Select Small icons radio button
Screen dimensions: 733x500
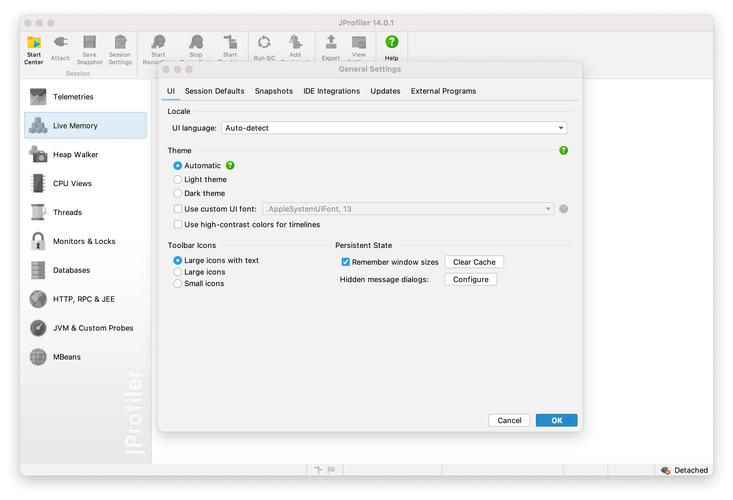point(178,284)
